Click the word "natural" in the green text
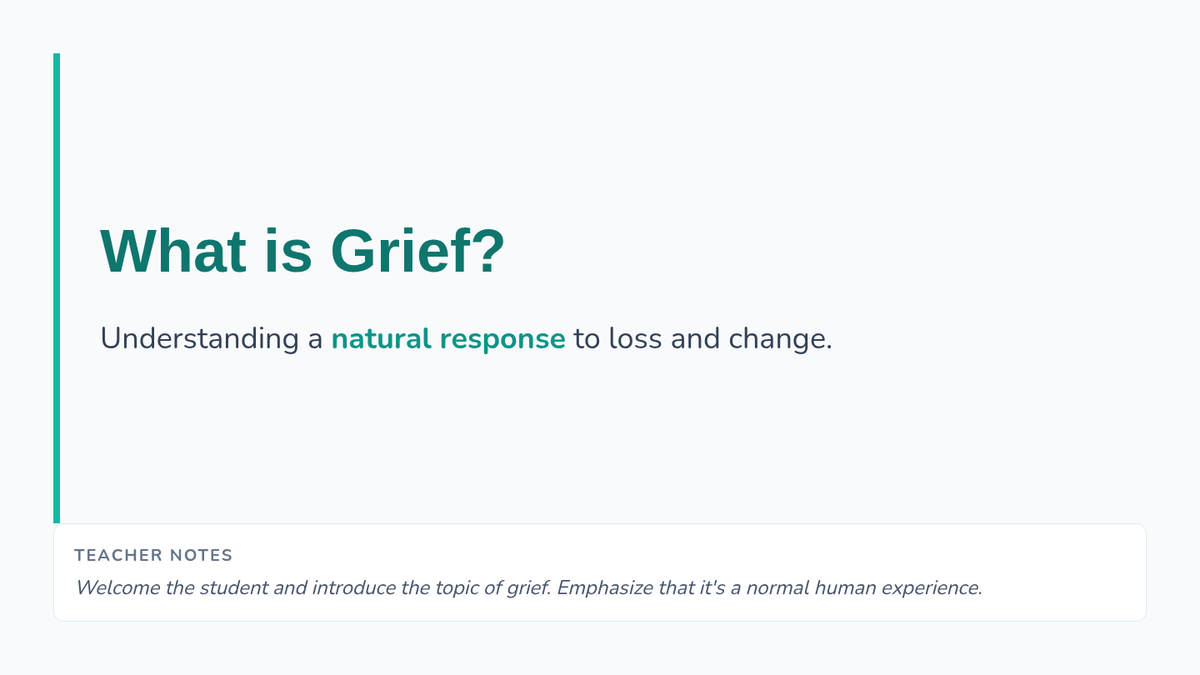The width and height of the screenshot is (1200, 675). [381, 339]
